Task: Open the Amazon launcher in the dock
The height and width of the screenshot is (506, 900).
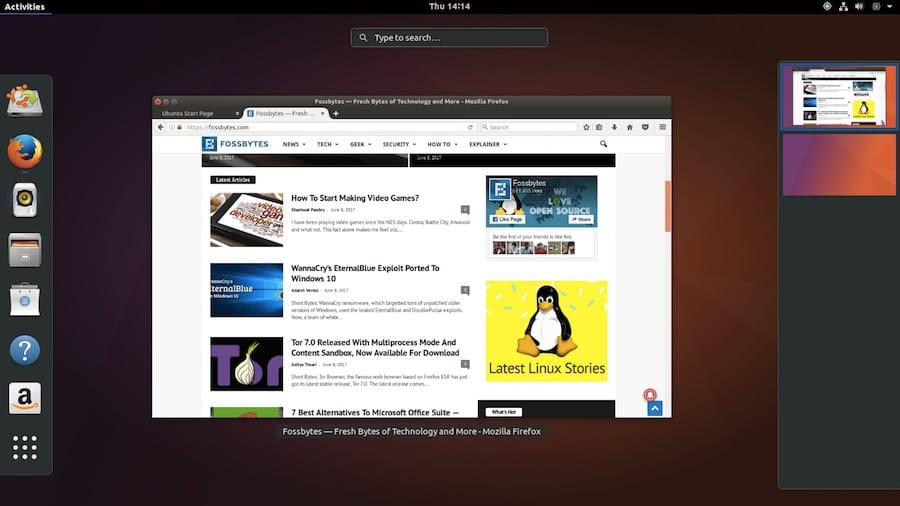Action: pyautogui.click(x=25, y=398)
